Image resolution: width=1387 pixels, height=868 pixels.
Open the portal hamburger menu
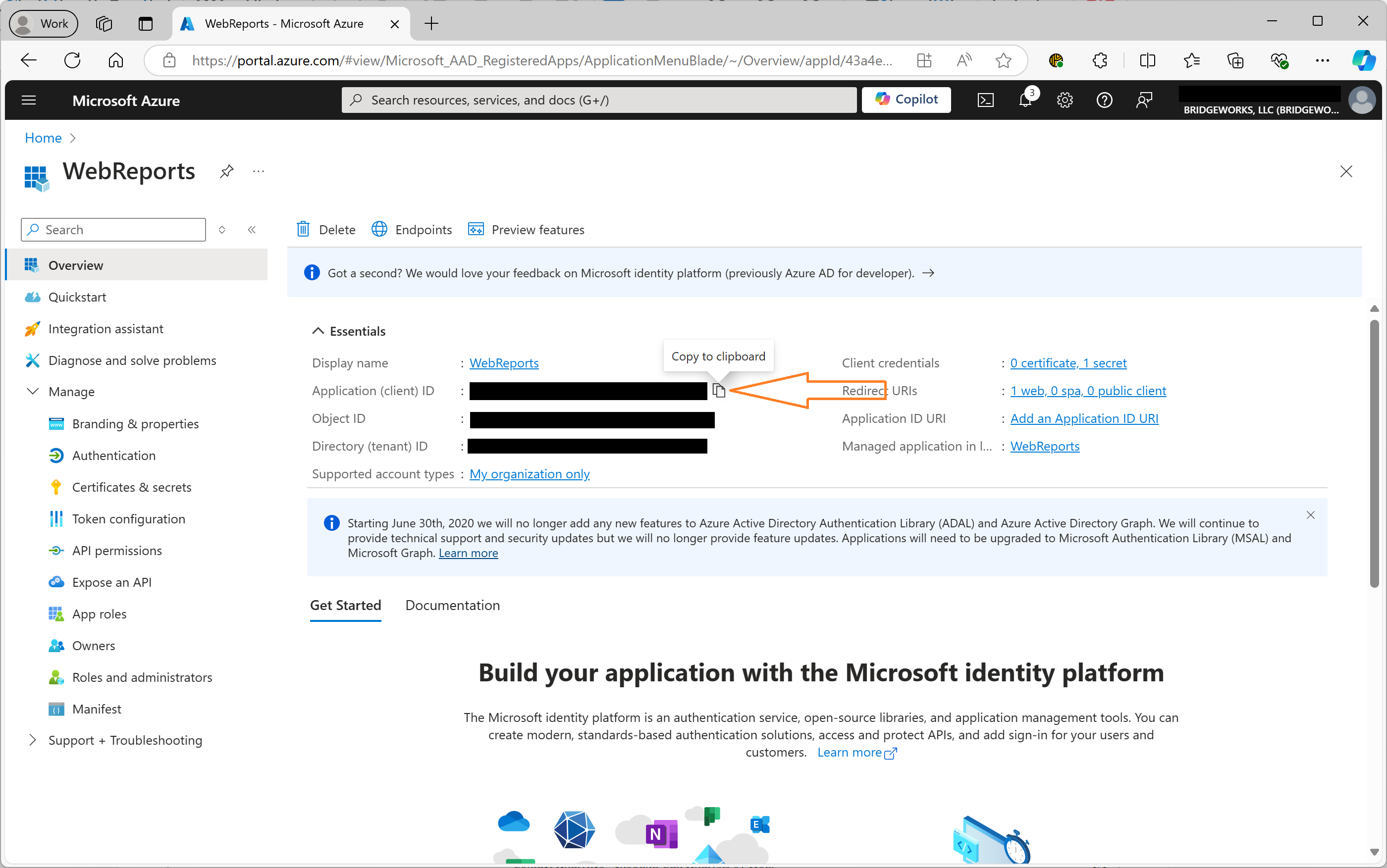tap(28, 100)
